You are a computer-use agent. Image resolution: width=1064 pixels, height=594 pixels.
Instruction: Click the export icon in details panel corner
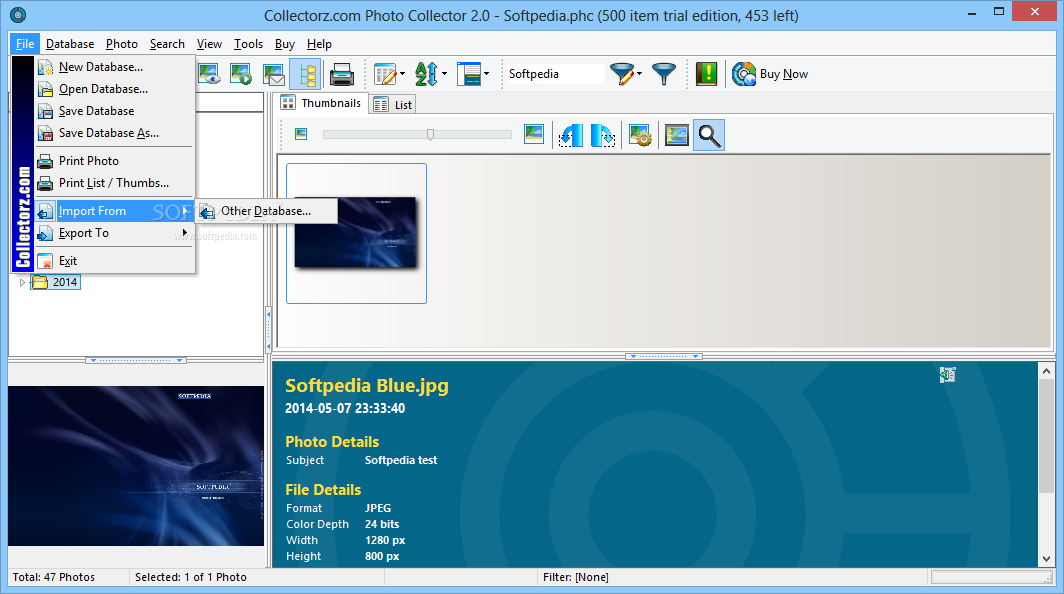947,375
